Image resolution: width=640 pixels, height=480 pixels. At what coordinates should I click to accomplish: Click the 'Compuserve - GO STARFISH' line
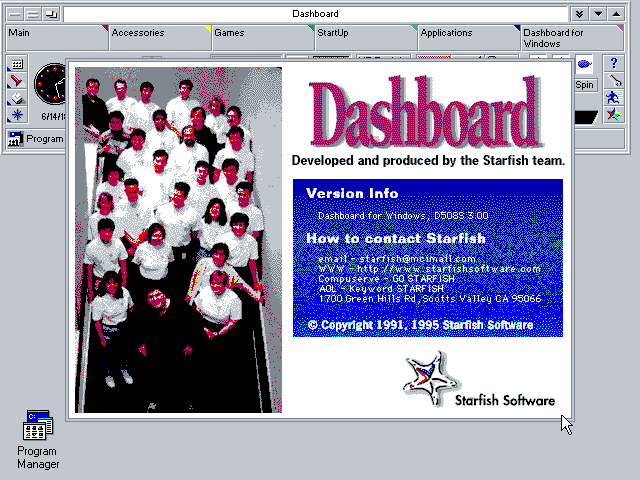click(x=386, y=279)
